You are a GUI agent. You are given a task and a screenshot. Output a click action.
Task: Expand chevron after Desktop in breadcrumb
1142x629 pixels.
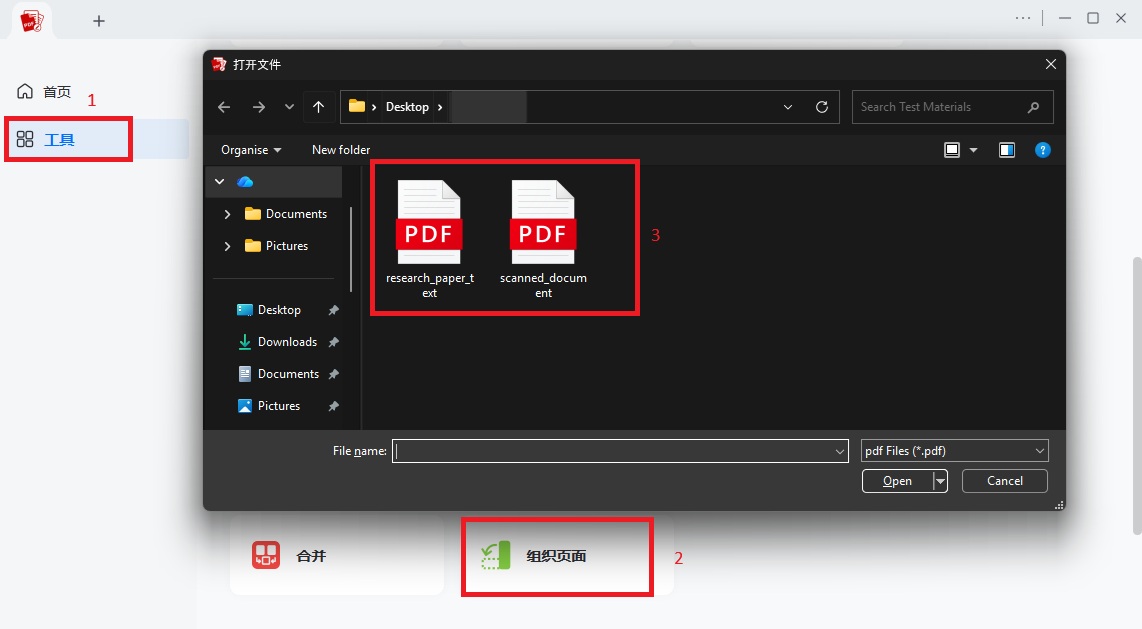[440, 107]
